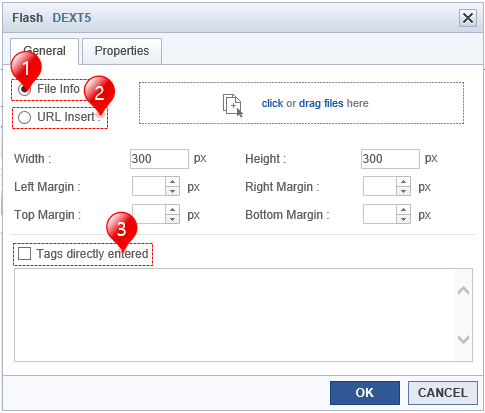Click the tag textarea scroll-down arrow
This screenshot has width=485, height=413.
pyautogui.click(x=464, y=339)
